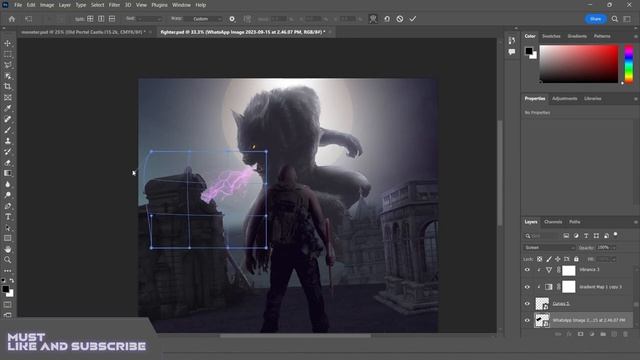This screenshot has height=360, width=640.
Task: Hide the Vibrance 3 layer
Action: (527, 270)
